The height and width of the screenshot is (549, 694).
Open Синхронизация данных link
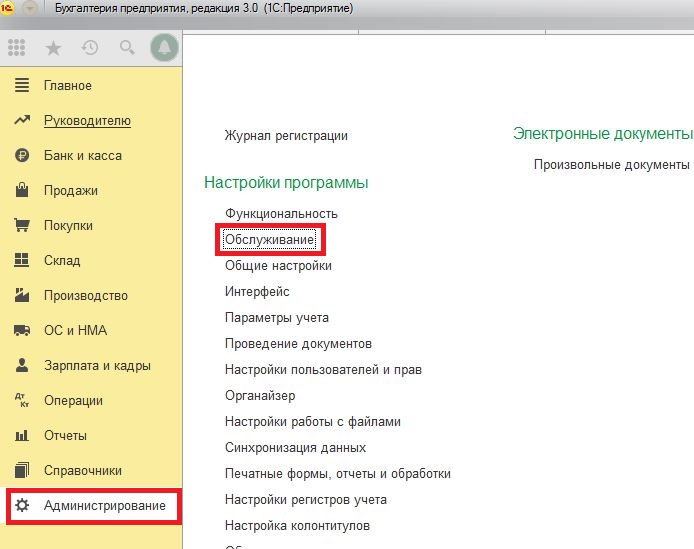(295, 448)
